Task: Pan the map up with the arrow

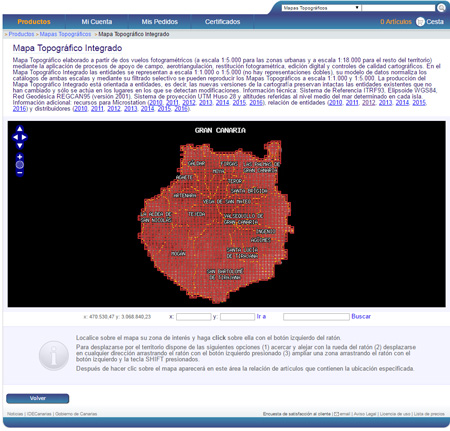Action: click(20, 129)
